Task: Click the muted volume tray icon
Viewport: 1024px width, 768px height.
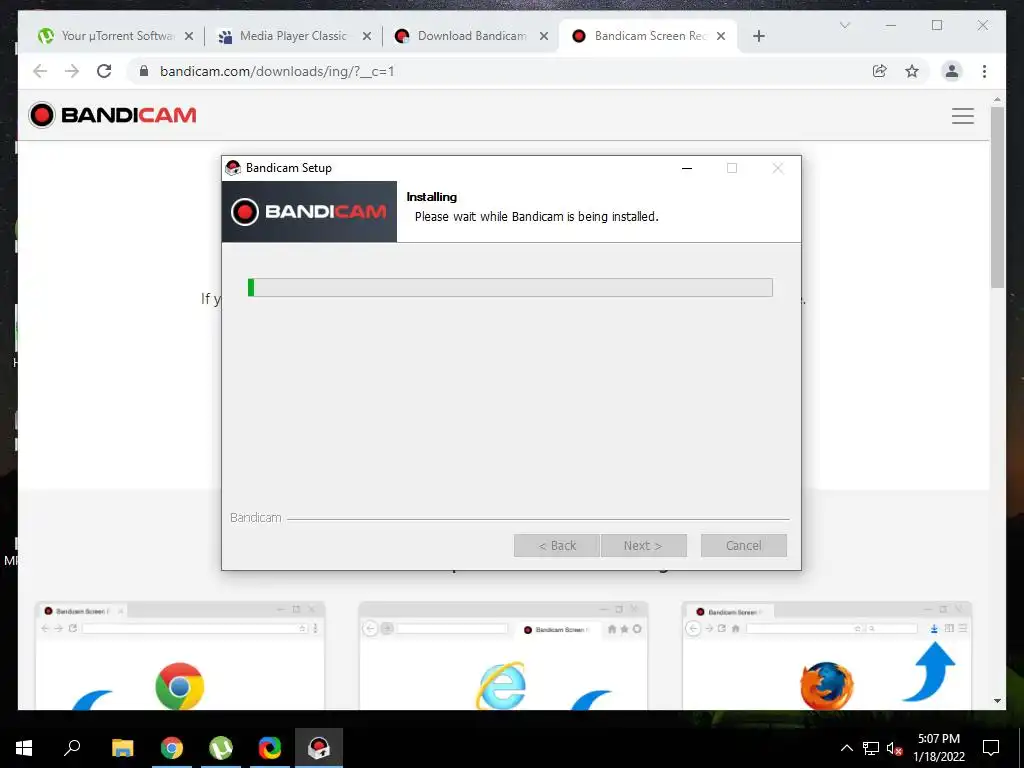Action: (x=895, y=748)
